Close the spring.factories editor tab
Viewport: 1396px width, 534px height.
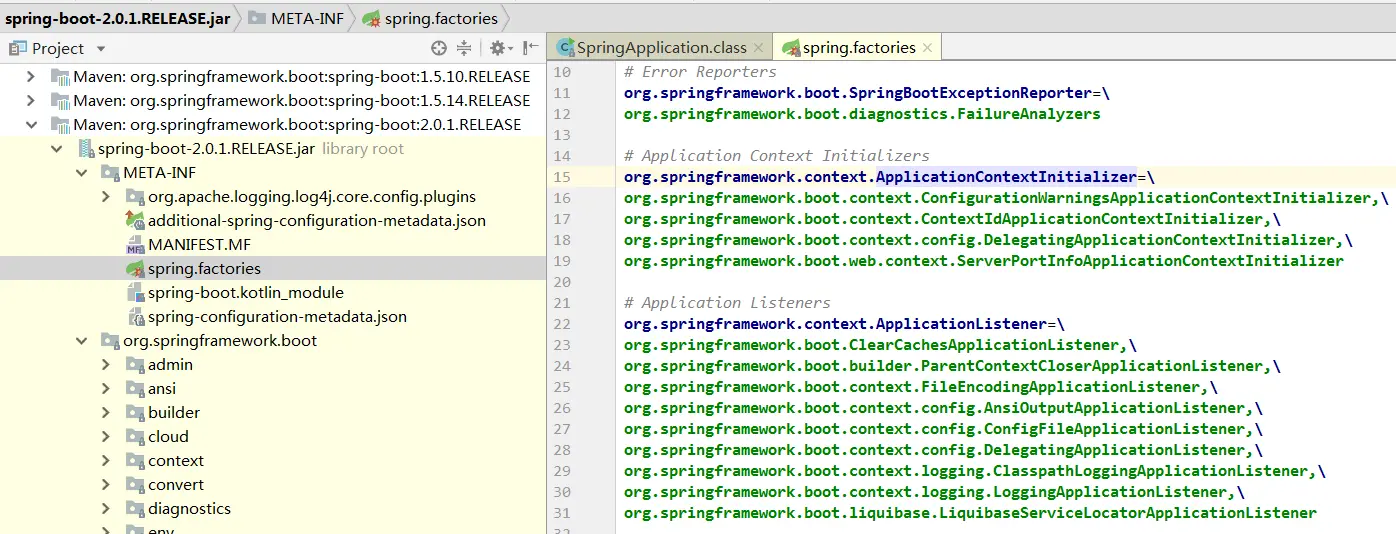(x=927, y=47)
